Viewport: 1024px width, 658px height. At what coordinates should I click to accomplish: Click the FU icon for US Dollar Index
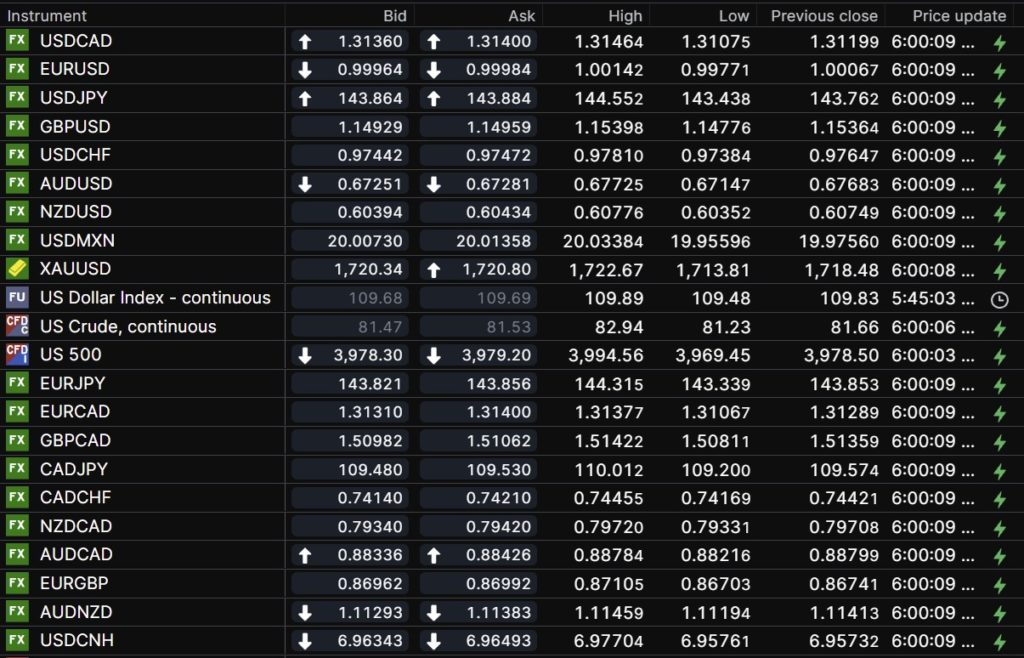click(17, 298)
